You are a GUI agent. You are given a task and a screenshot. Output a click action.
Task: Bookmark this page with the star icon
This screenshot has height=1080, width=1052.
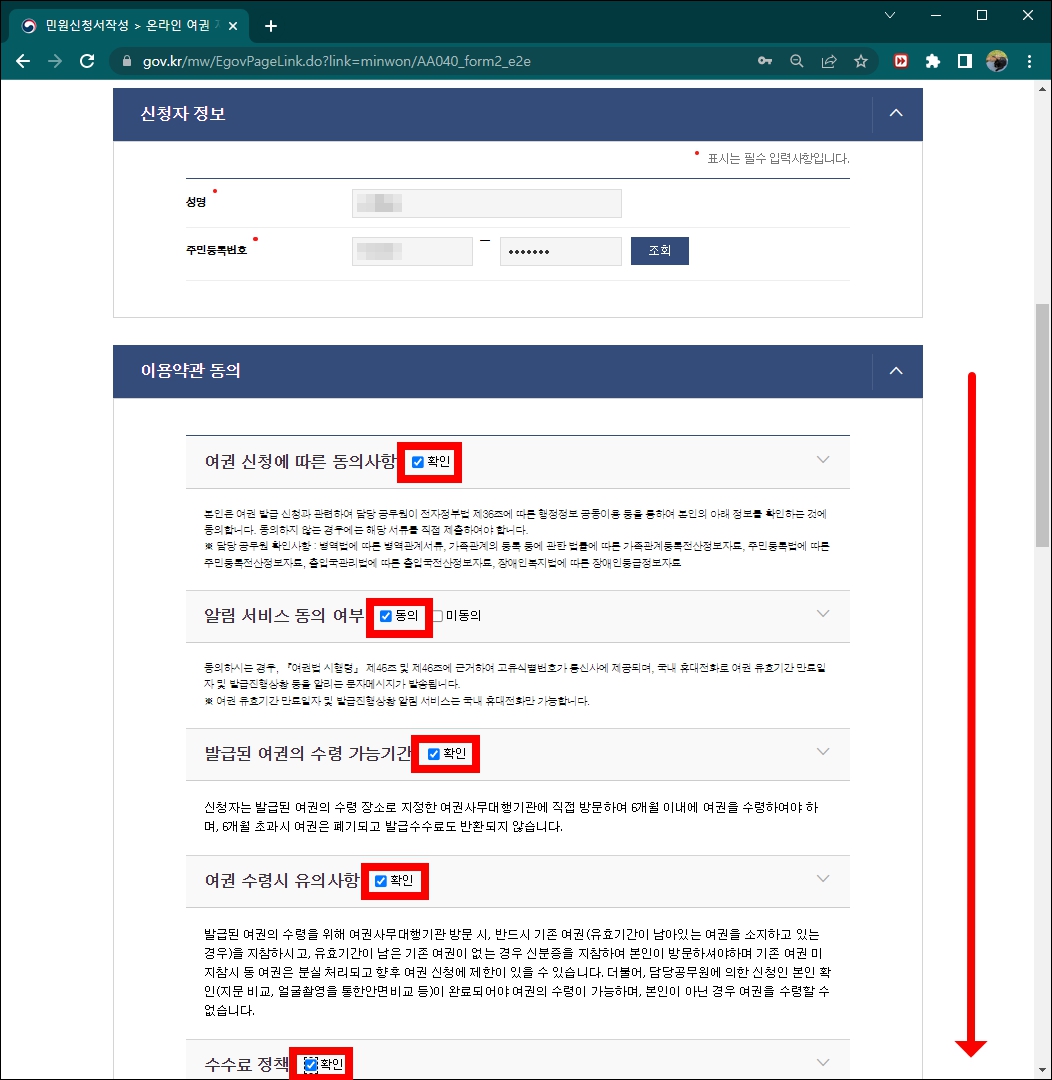pos(861,61)
